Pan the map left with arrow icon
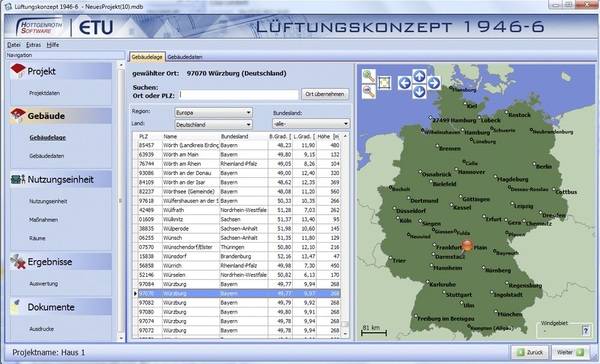This screenshot has height=364, width=600. tap(405, 83)
